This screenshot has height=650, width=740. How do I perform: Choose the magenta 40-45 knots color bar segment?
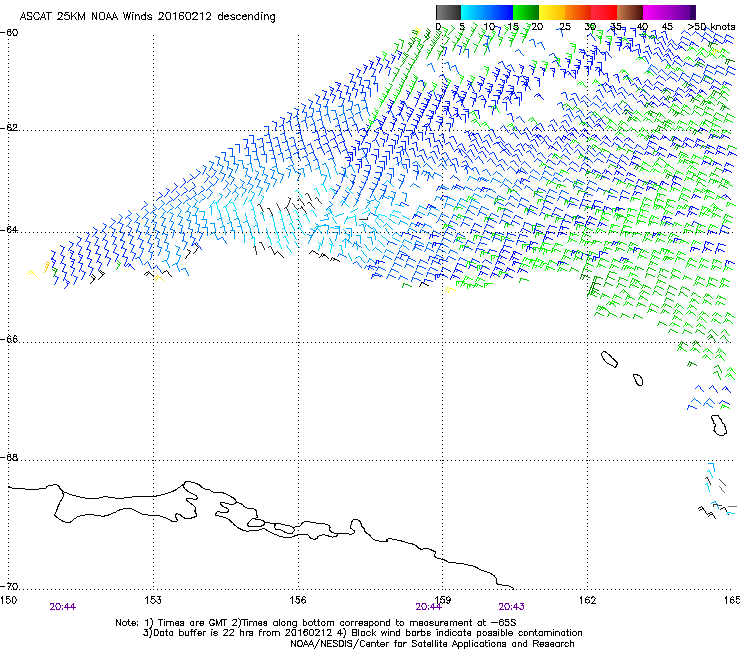point(656,12)
